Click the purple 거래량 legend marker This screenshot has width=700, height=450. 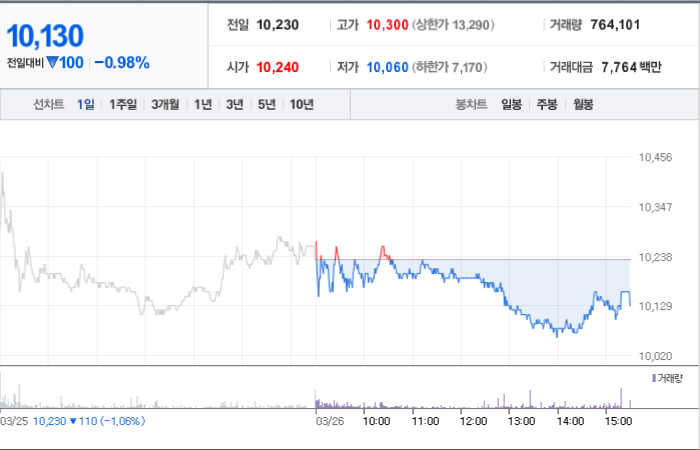coord(654,379)
